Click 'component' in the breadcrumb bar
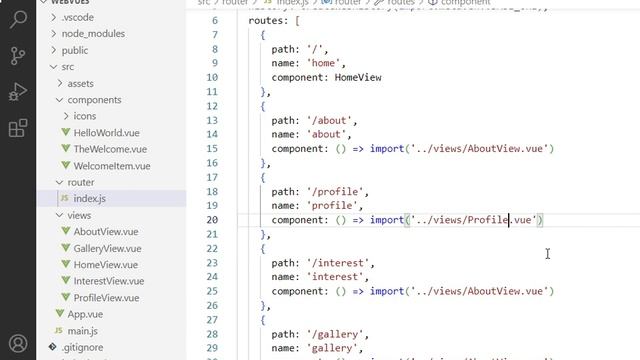Viewport: 640px width, 360px height. point(465,2)
